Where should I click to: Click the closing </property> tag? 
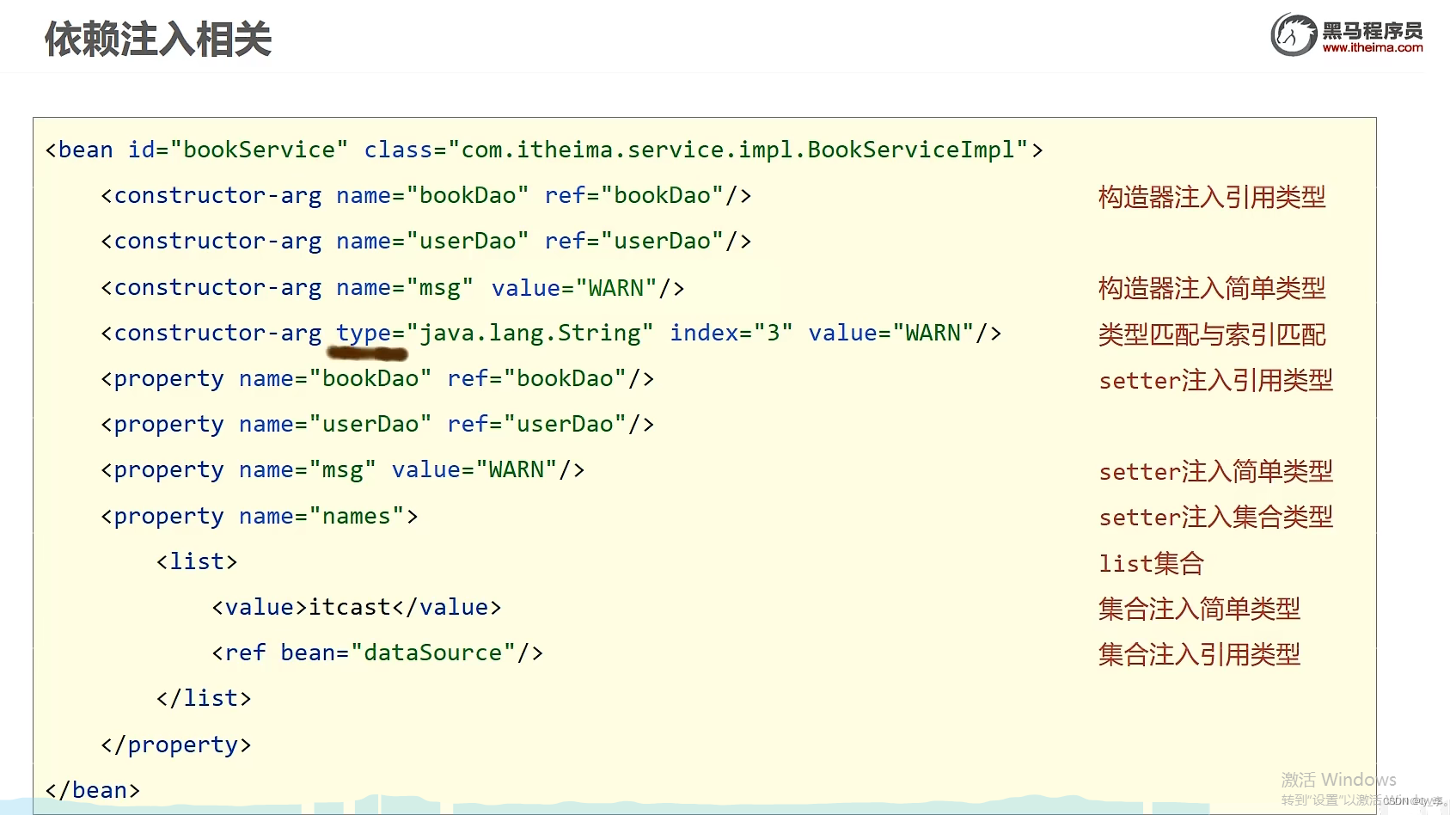(x=176, y=745)
